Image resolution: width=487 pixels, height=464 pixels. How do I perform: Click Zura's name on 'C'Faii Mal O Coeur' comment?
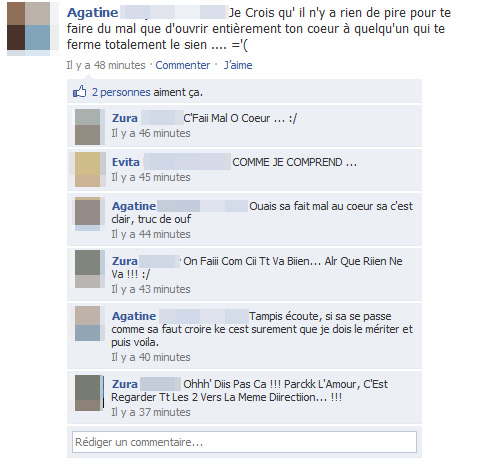tap(125, 118)
